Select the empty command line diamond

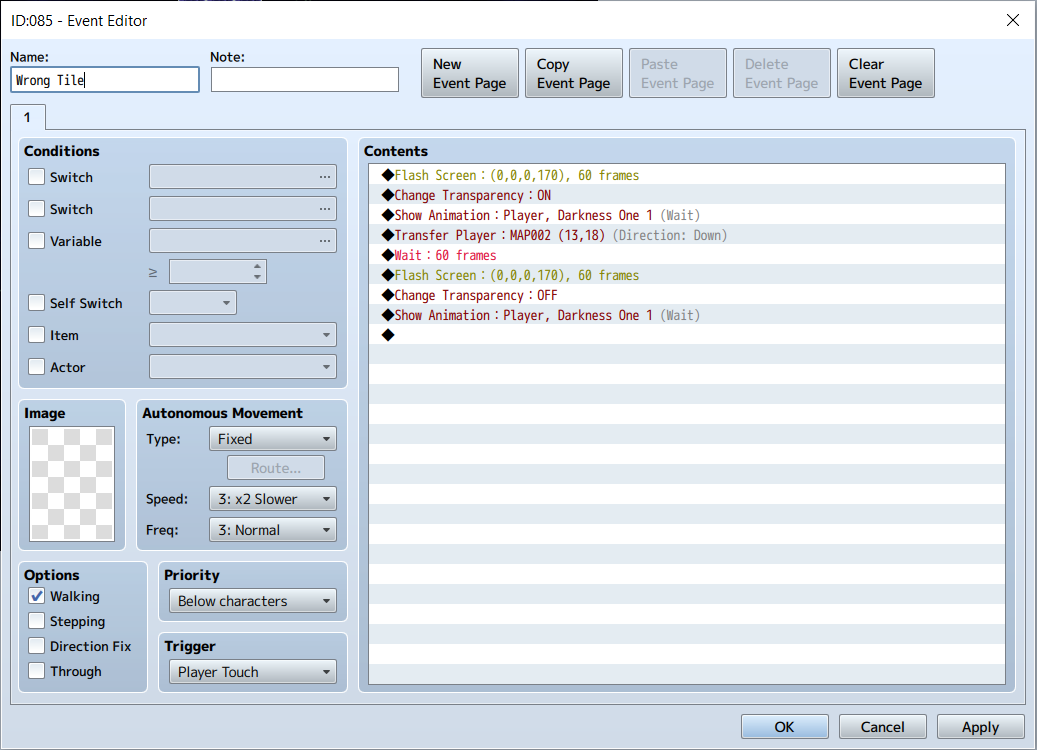[388, 335]
